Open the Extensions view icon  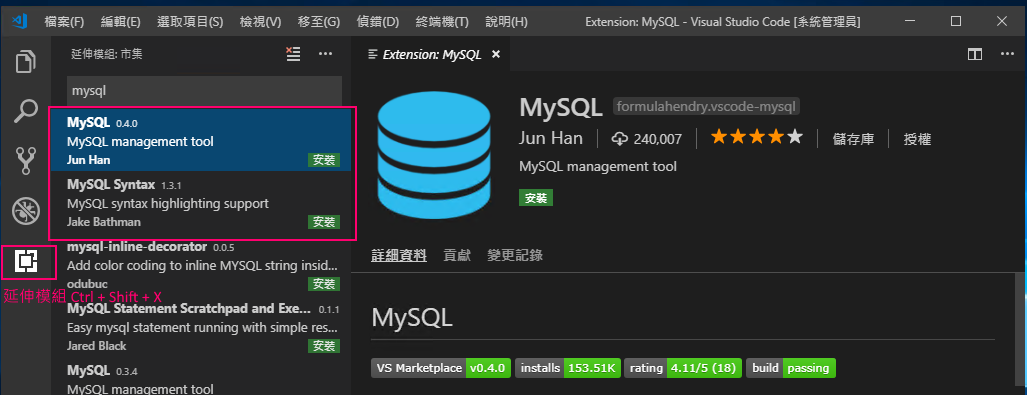[x=26, y=261]
